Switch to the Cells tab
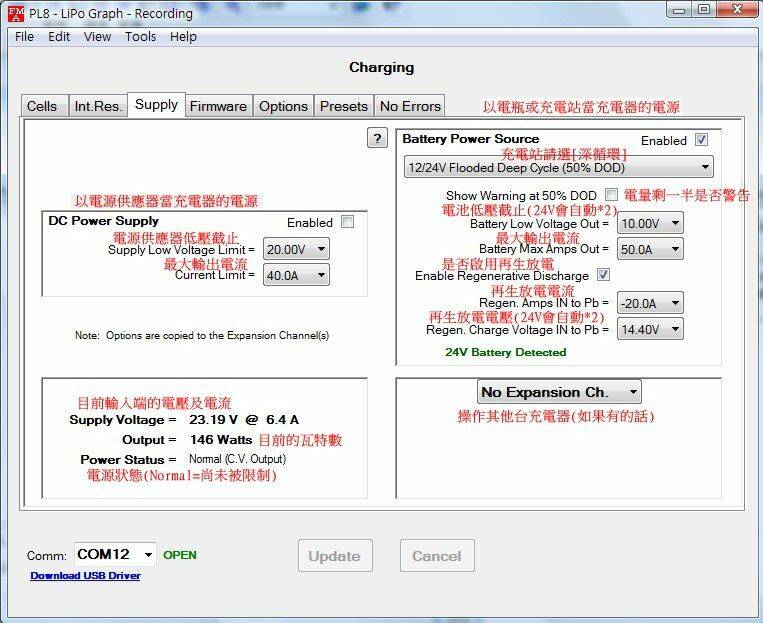The image size is (763, 623). point(42,106)
